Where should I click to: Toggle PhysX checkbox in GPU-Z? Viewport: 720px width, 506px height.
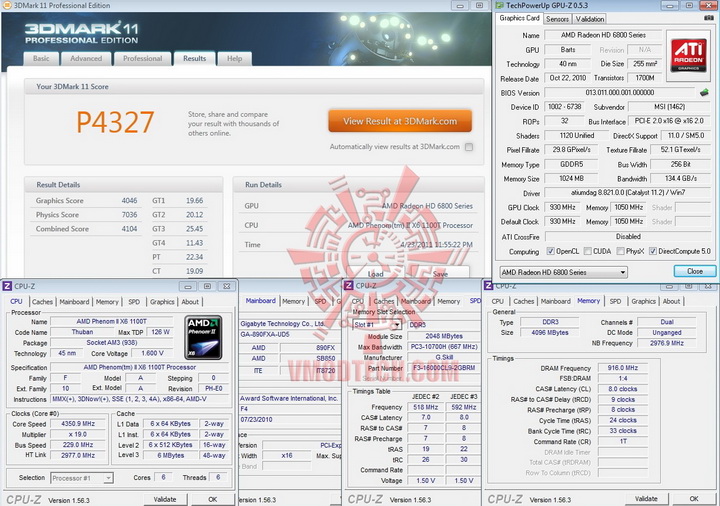(x=620, y=251)
